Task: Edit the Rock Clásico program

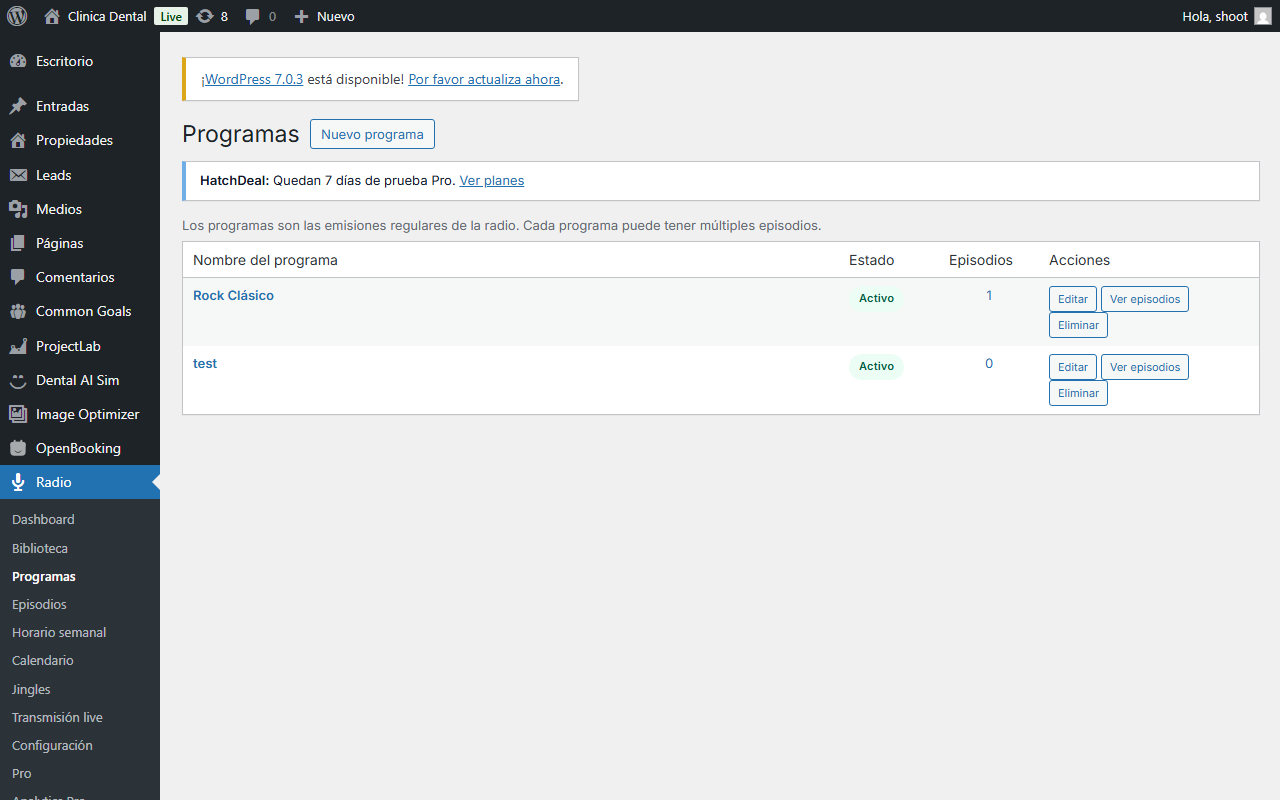Action: (x=1073, y=299)
